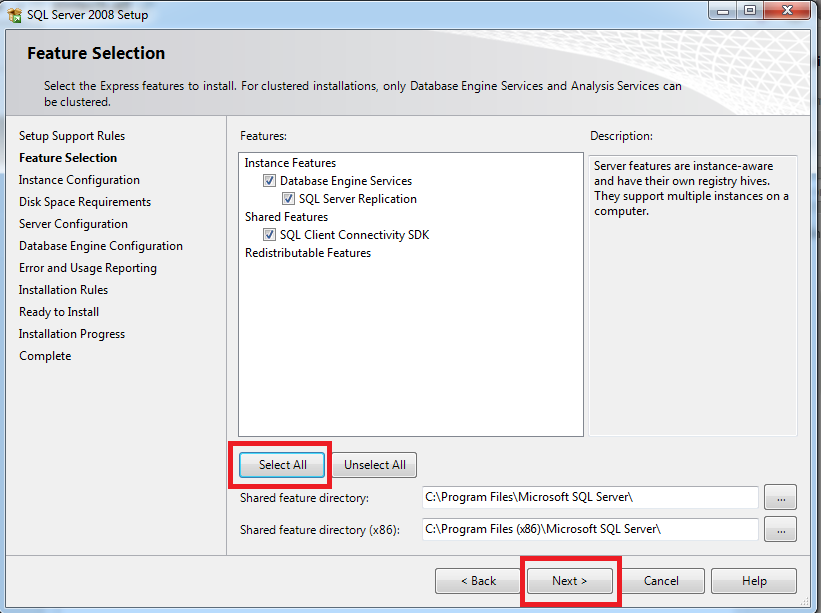Image resolution: width=821 pixels, height=613 pixels.
Task: Select the Redistributable Features tree node
Action: [x=307, y=253]
